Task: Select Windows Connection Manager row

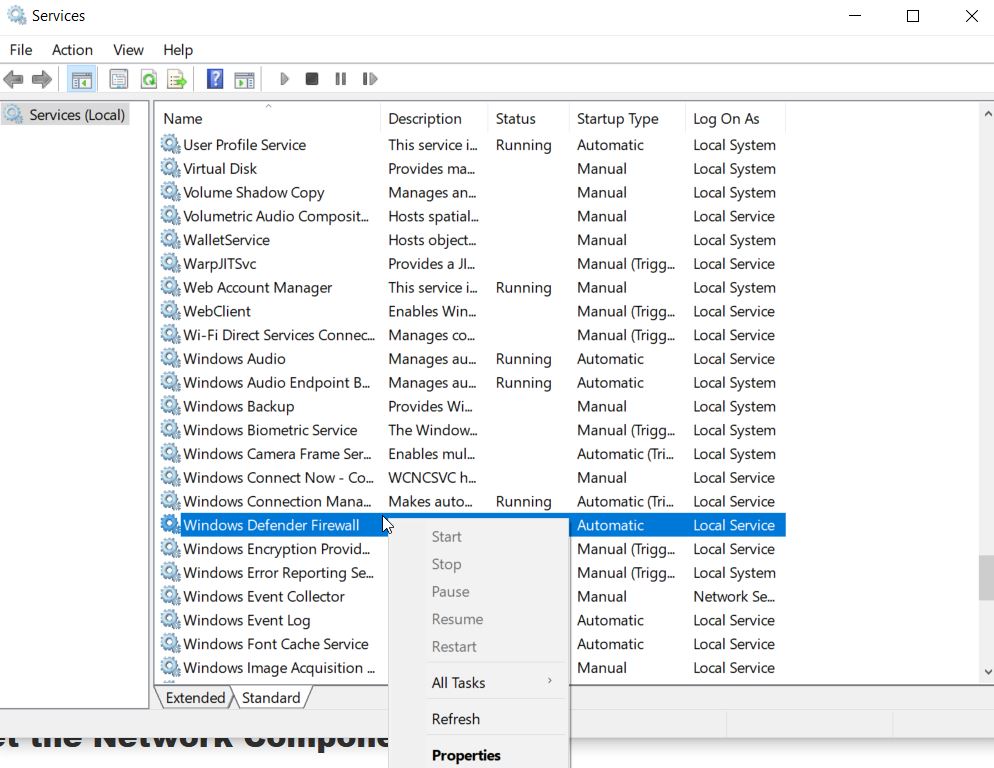Action: coord(471,501)
